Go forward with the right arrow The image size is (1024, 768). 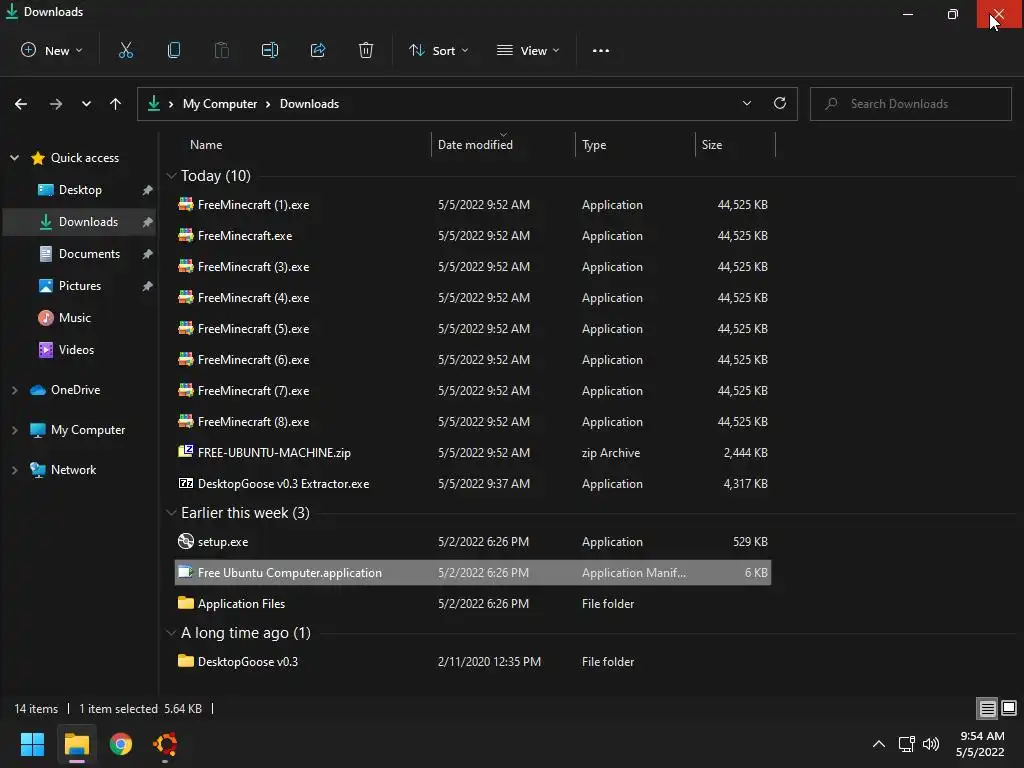(56, 104)
